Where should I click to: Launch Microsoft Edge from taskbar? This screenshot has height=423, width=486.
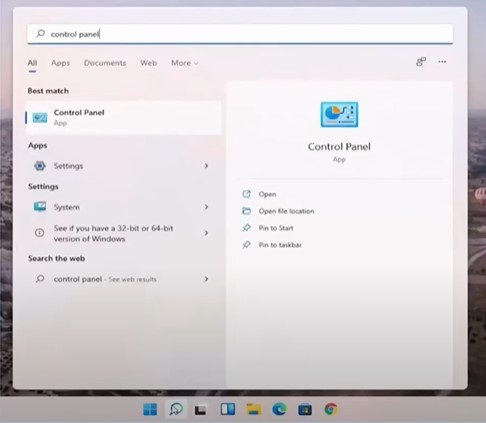tap(279, 409)
